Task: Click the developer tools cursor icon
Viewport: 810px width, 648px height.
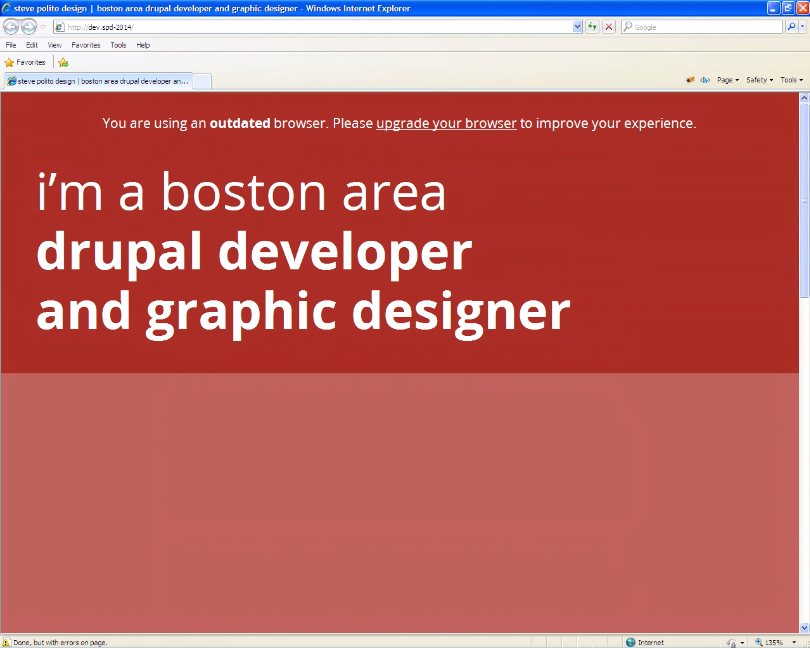Action: [705, 80]
